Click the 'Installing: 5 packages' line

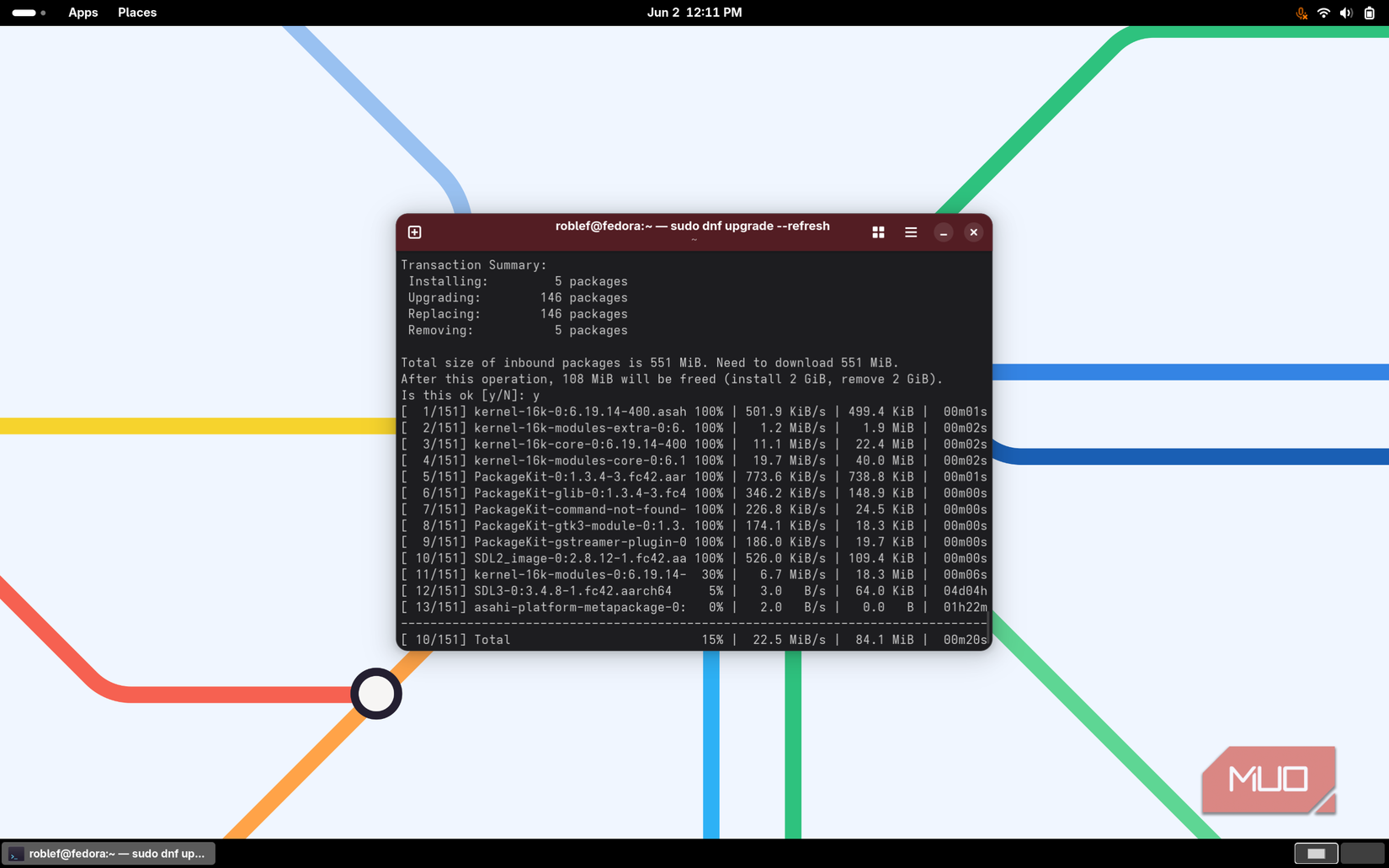(518, 281)
